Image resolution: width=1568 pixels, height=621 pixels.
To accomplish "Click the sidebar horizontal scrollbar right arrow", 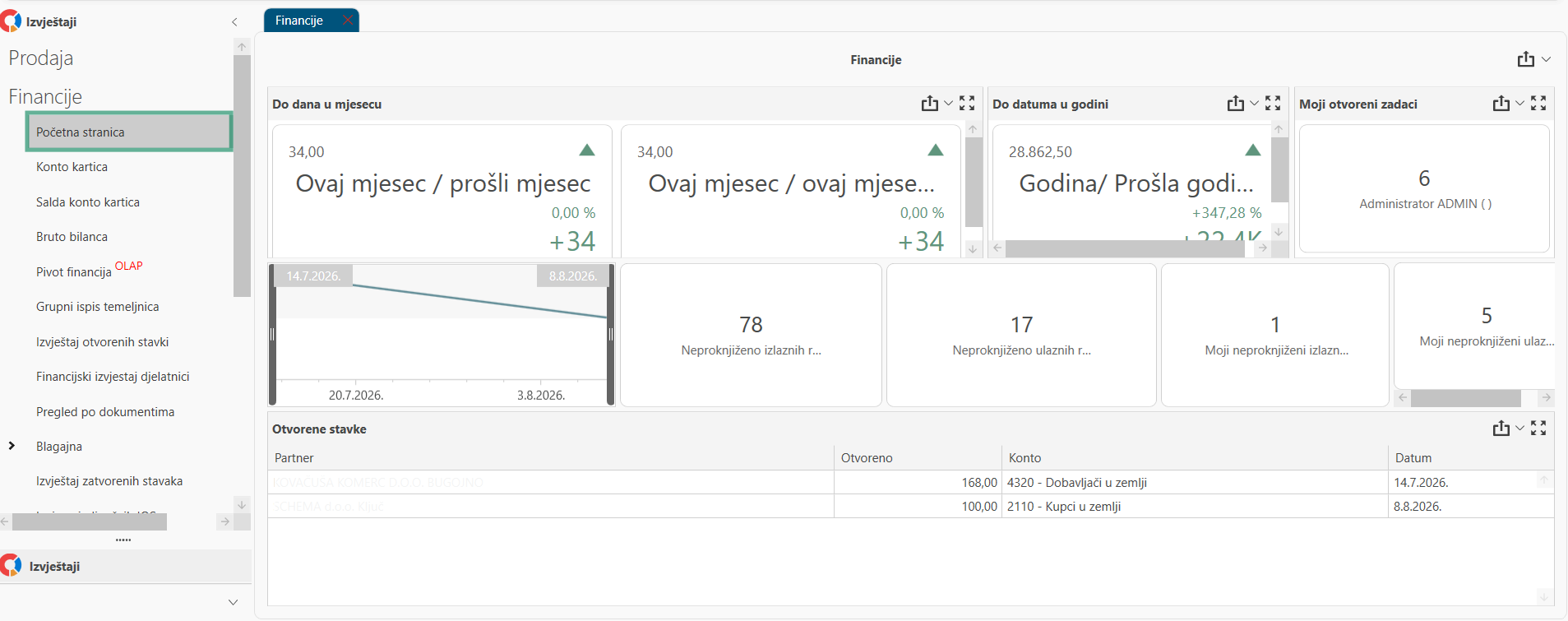I will [224, 521].
